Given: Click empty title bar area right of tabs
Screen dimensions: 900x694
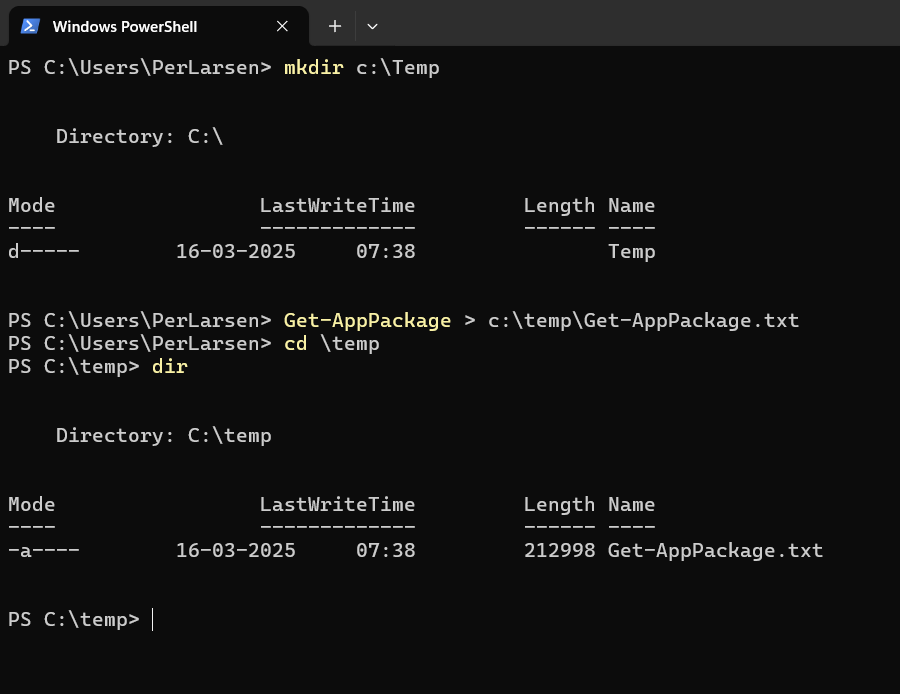Looking at the screenshot, I should [x=640, y=24].
